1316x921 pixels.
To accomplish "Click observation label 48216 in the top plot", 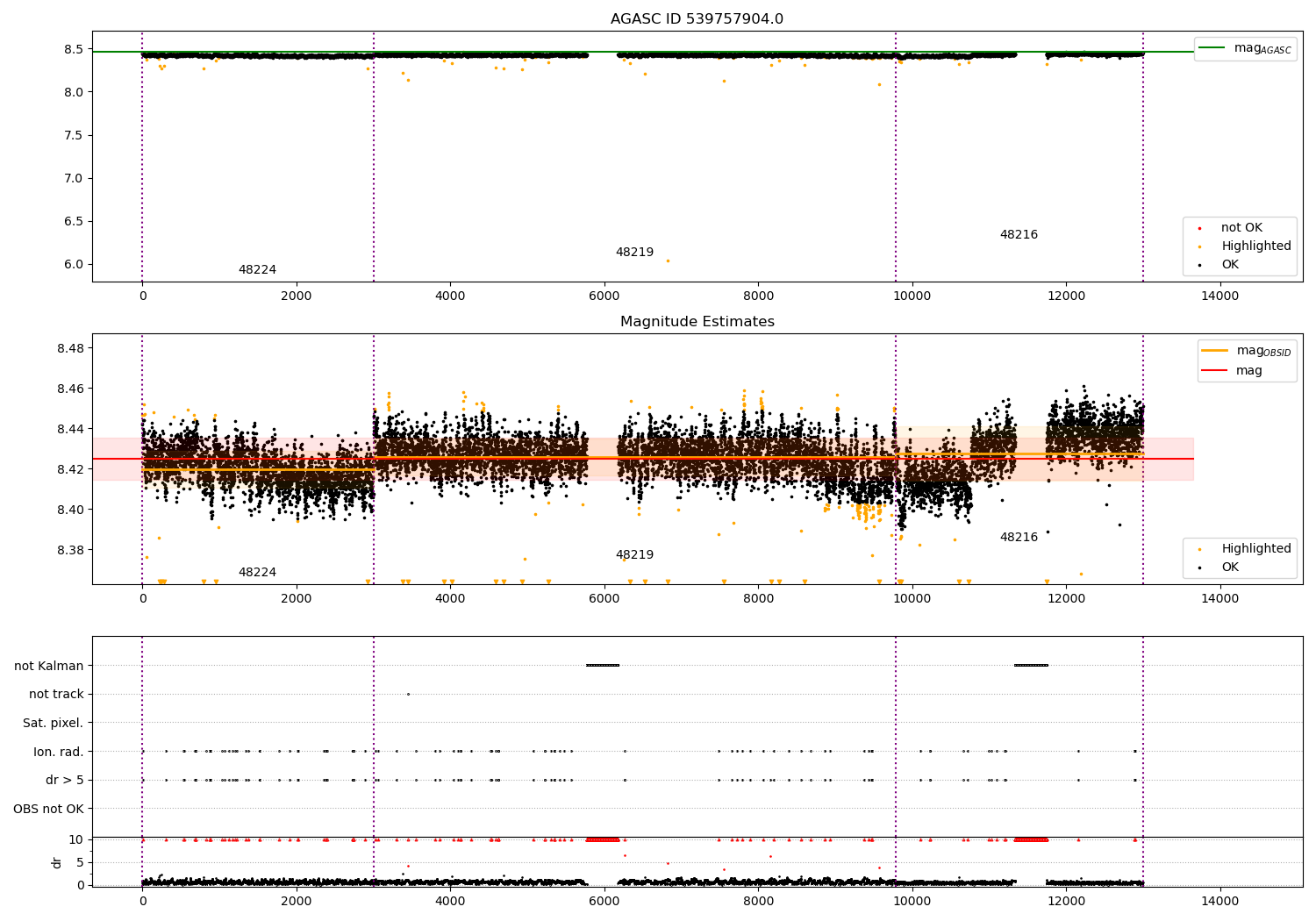I will [x=1019, y=235].
